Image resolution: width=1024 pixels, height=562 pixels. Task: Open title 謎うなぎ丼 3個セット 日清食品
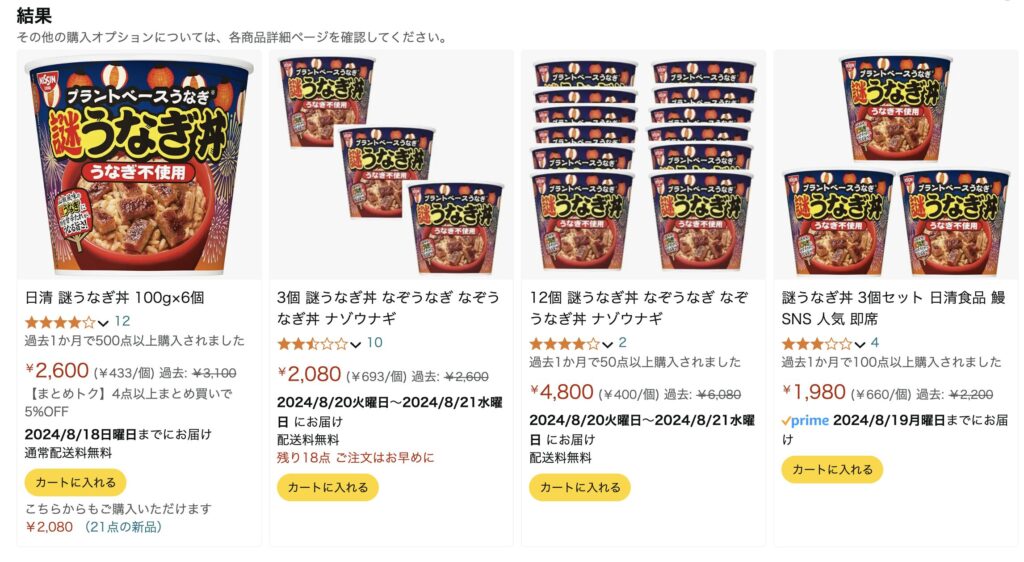(893, 308)
